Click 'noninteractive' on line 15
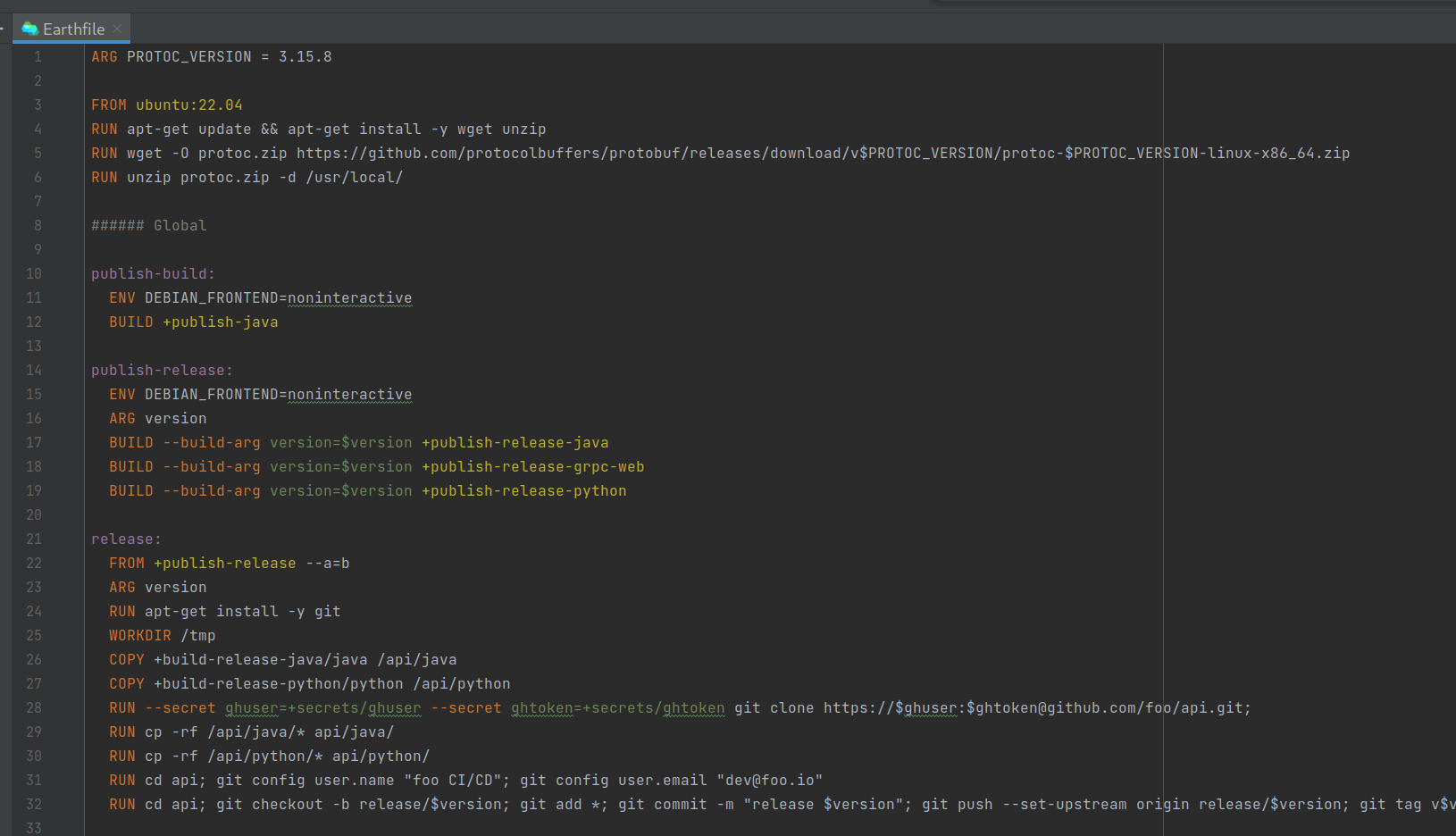The image size is (1456, 836). 350,394
